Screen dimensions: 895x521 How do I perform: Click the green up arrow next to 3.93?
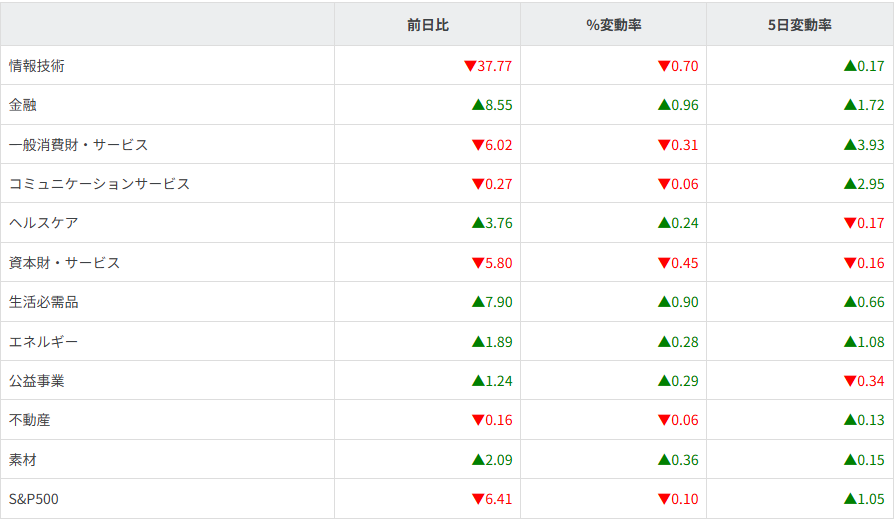(x=850, y=145)
